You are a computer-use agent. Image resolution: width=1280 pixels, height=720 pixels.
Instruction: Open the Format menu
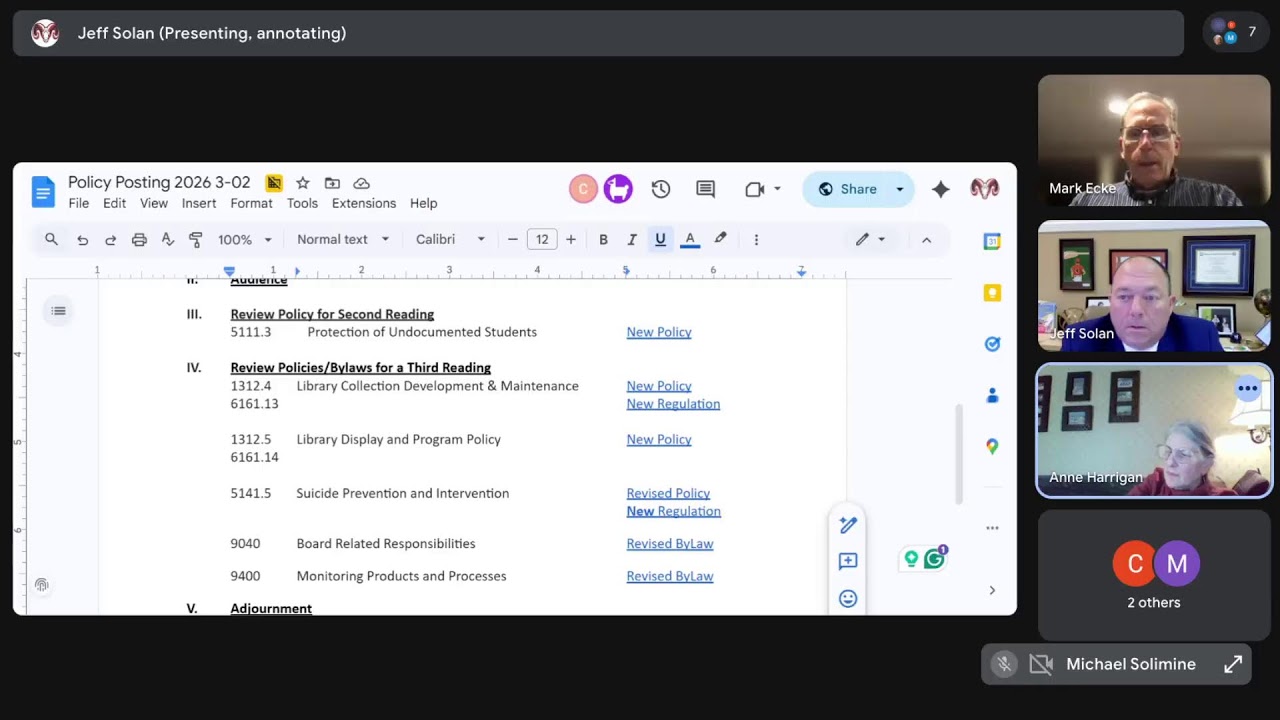251,203
